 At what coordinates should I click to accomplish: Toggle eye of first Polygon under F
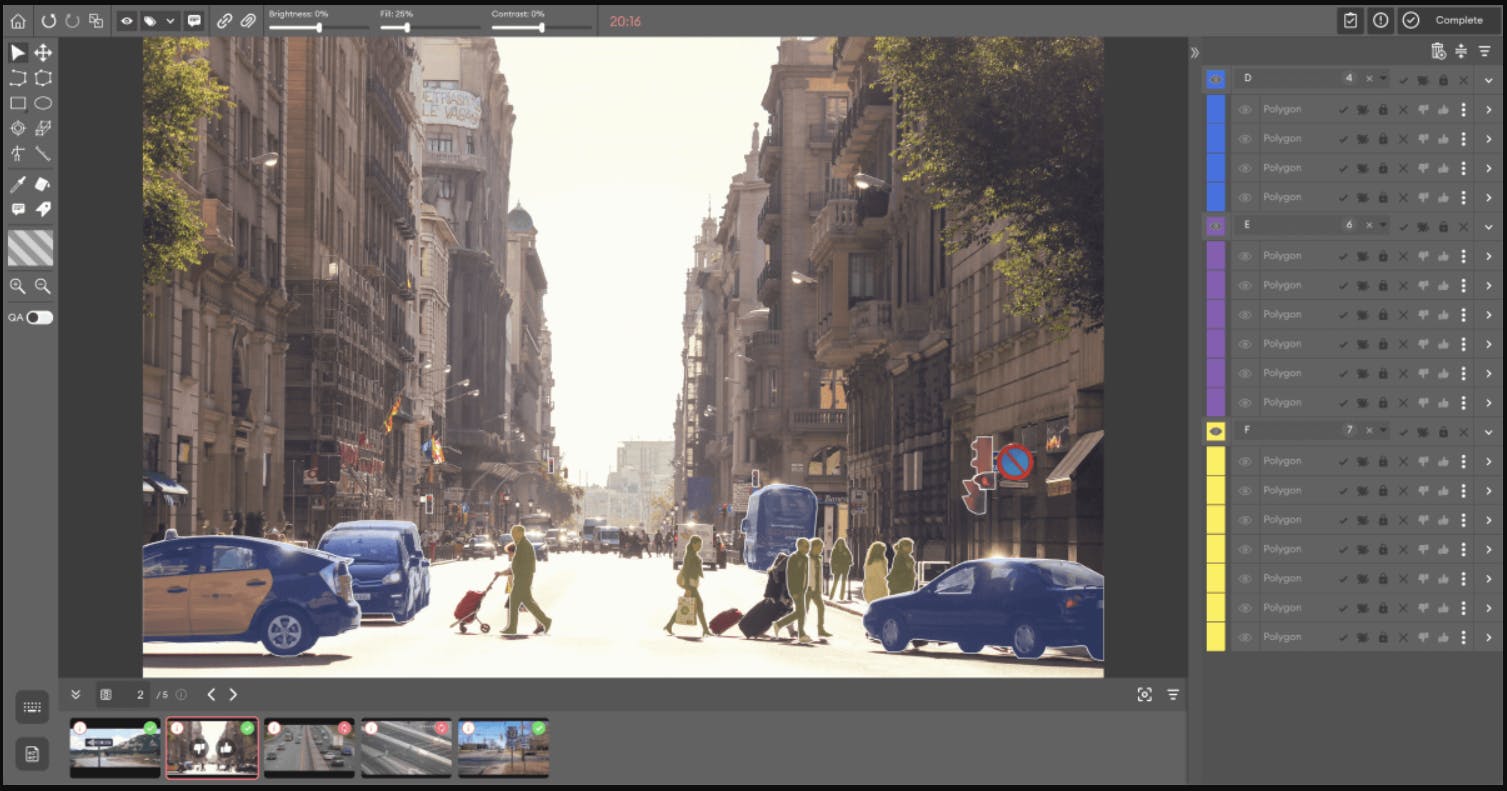pyautogui.click(x=1245, y=461)
